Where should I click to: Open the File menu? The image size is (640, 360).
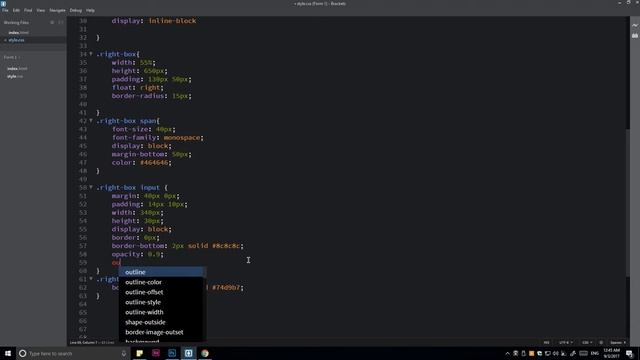[x=5, y=10]
